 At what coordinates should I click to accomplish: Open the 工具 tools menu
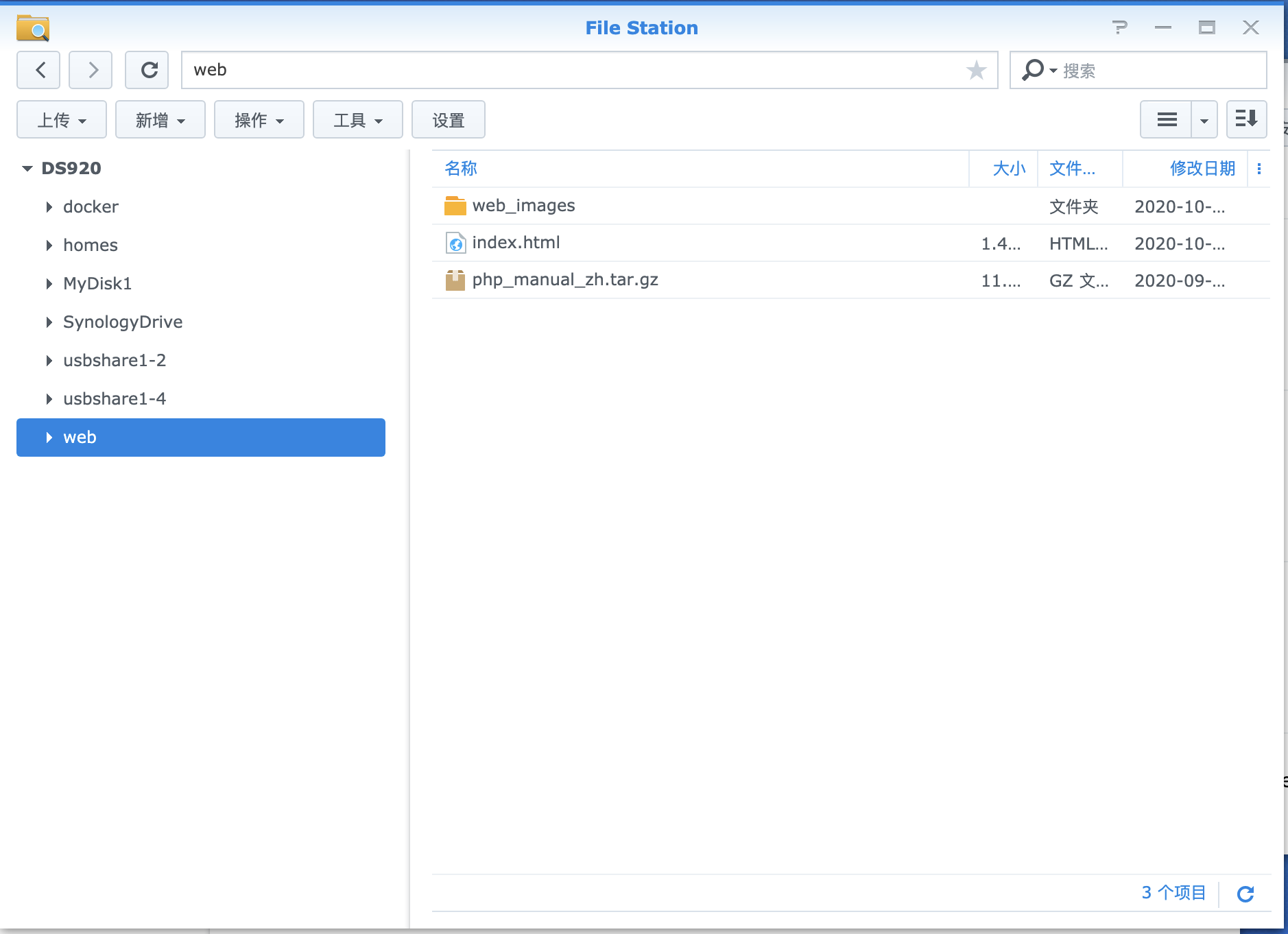pyautogui.click(x=358, y=120)
